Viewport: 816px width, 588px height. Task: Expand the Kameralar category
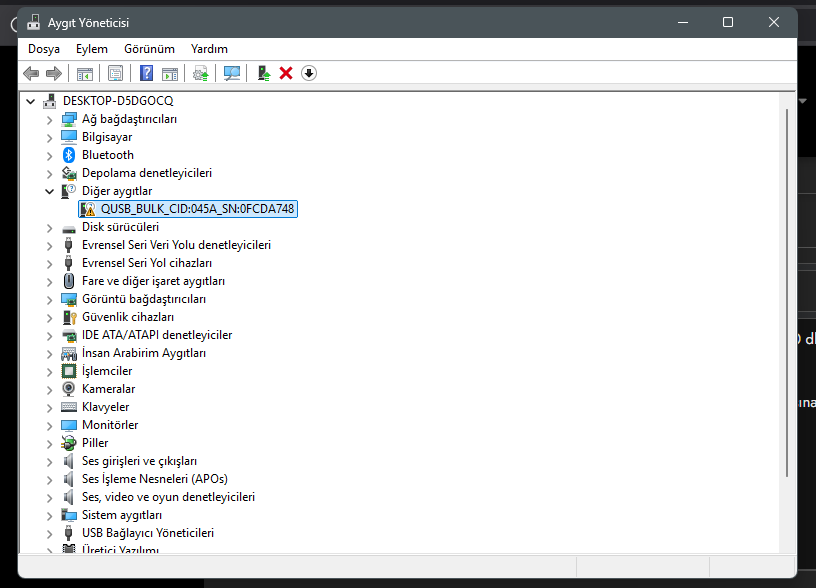coord(49,390)
